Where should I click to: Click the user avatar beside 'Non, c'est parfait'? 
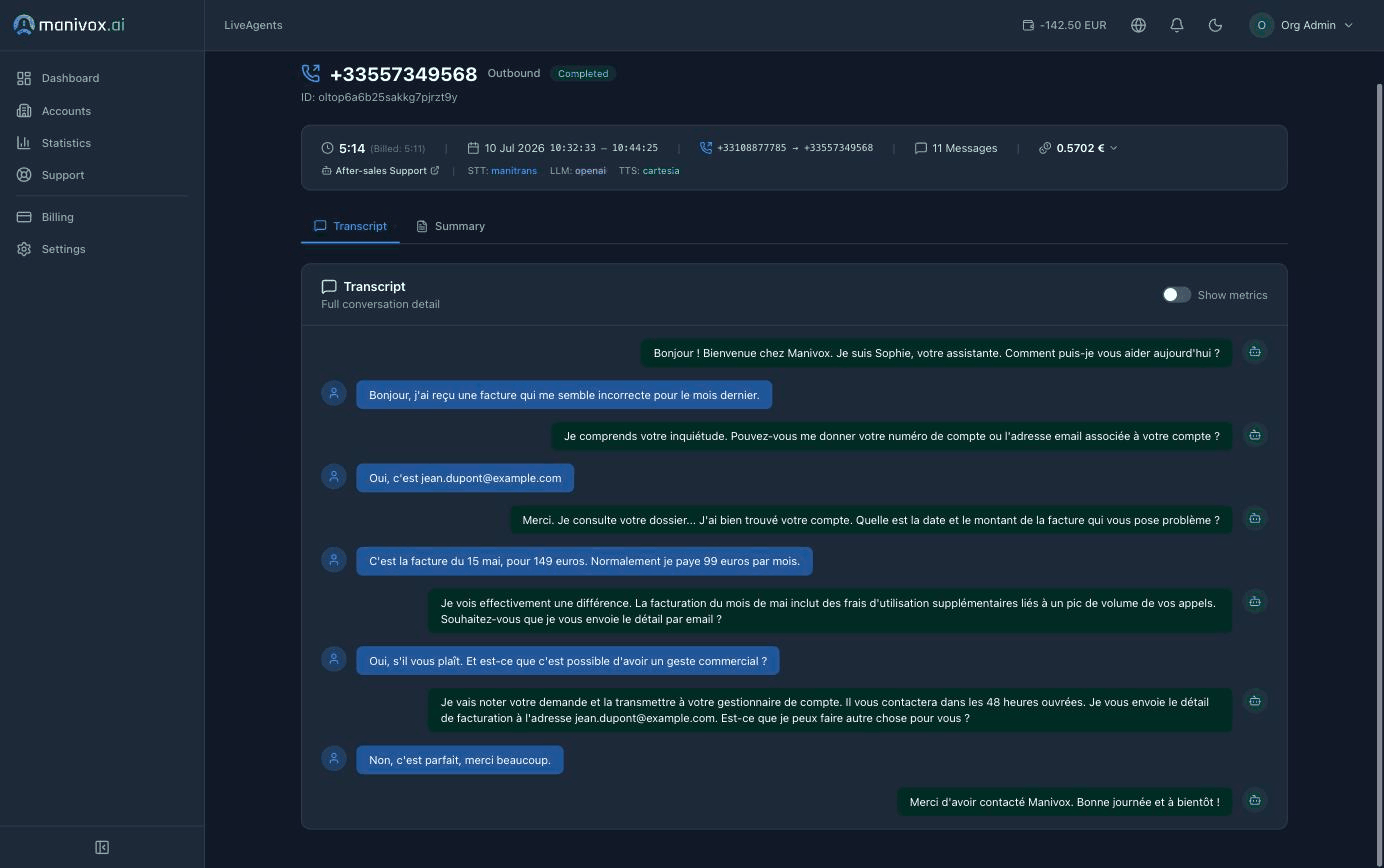[x=334, y=758]
